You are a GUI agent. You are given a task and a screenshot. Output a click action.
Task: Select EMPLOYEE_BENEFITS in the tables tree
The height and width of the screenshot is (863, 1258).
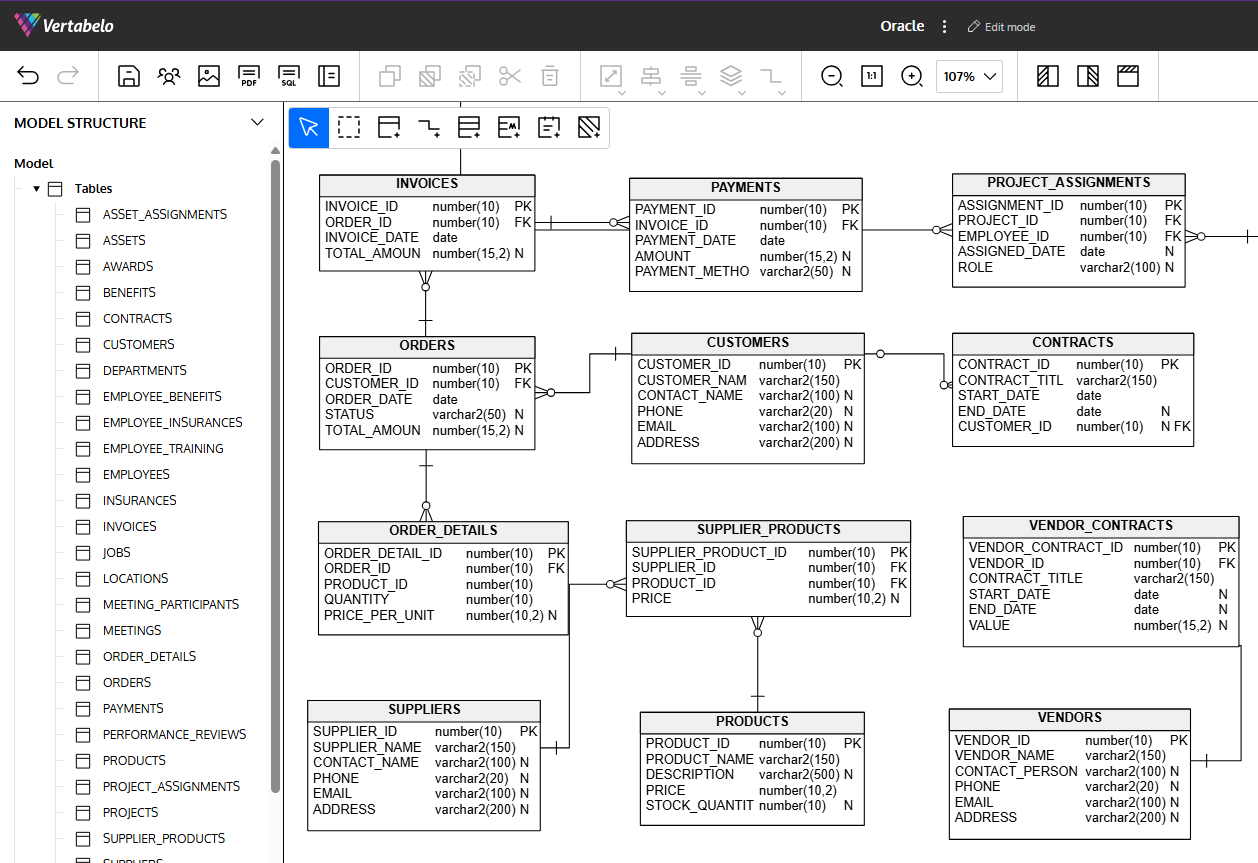[x=162, y=396]
